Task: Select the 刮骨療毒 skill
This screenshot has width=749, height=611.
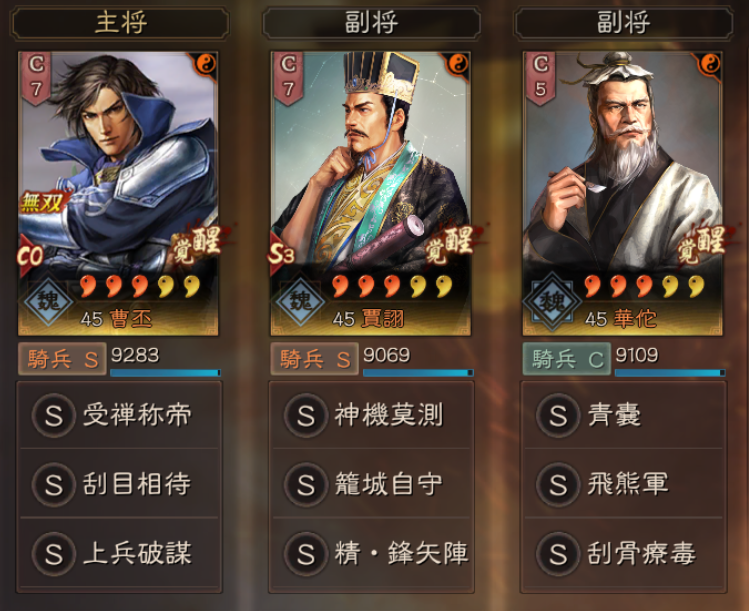Action: tap(623, 553)
